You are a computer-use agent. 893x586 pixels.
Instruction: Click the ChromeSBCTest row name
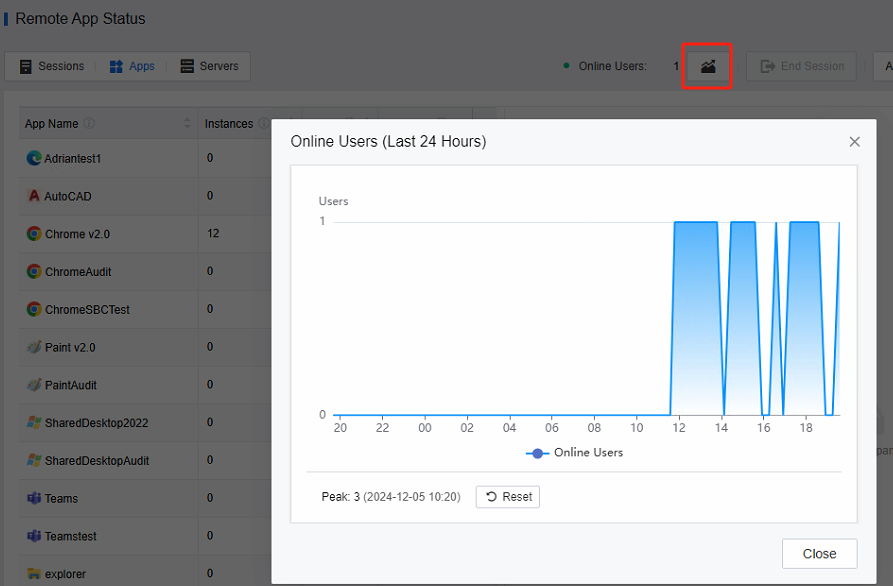(87, 310)
